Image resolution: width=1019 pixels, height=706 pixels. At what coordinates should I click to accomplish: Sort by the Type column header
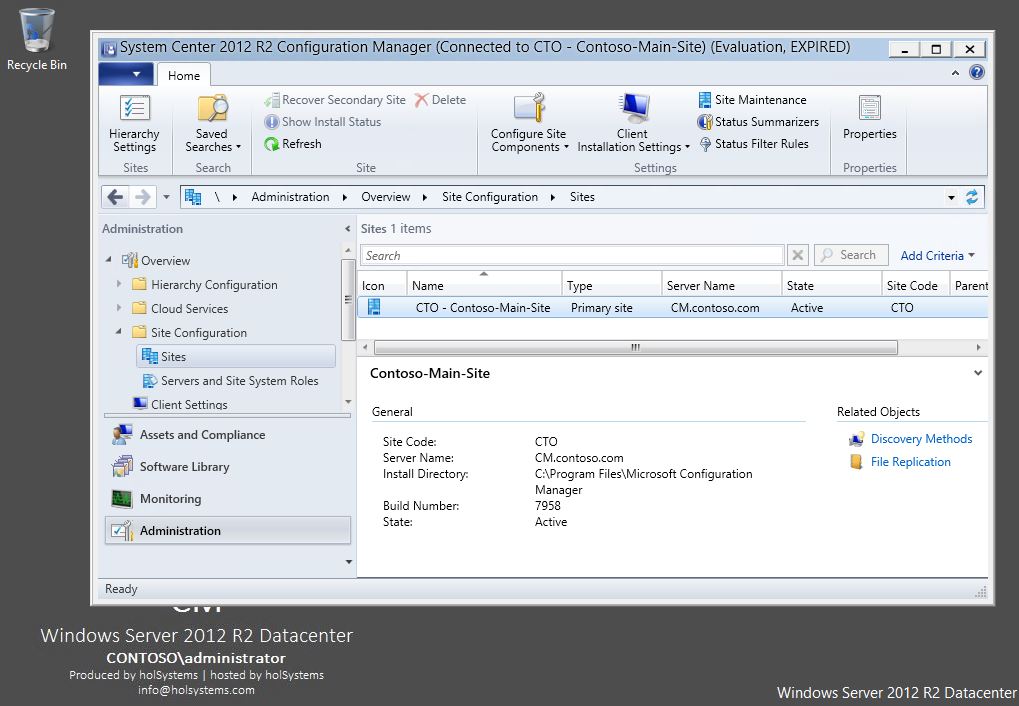(612, 285)
